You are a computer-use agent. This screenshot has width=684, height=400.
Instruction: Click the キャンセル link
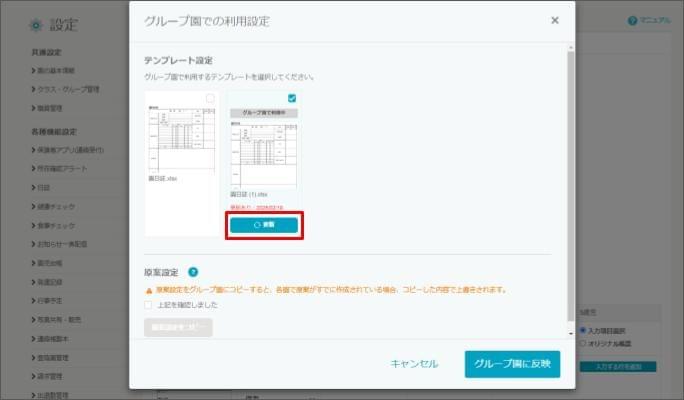(x=414, y=364)
